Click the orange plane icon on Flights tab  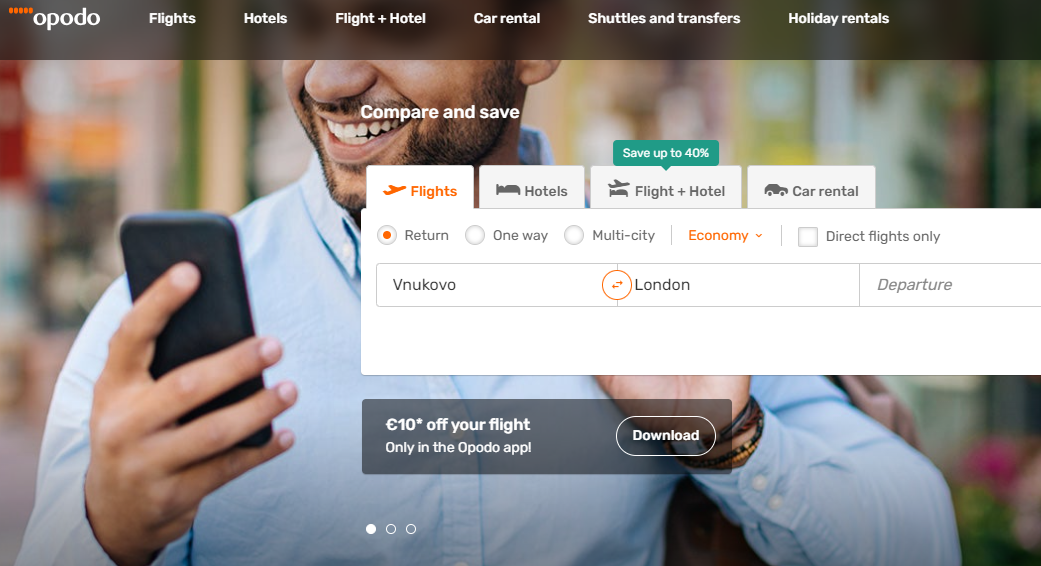[394, 190]
